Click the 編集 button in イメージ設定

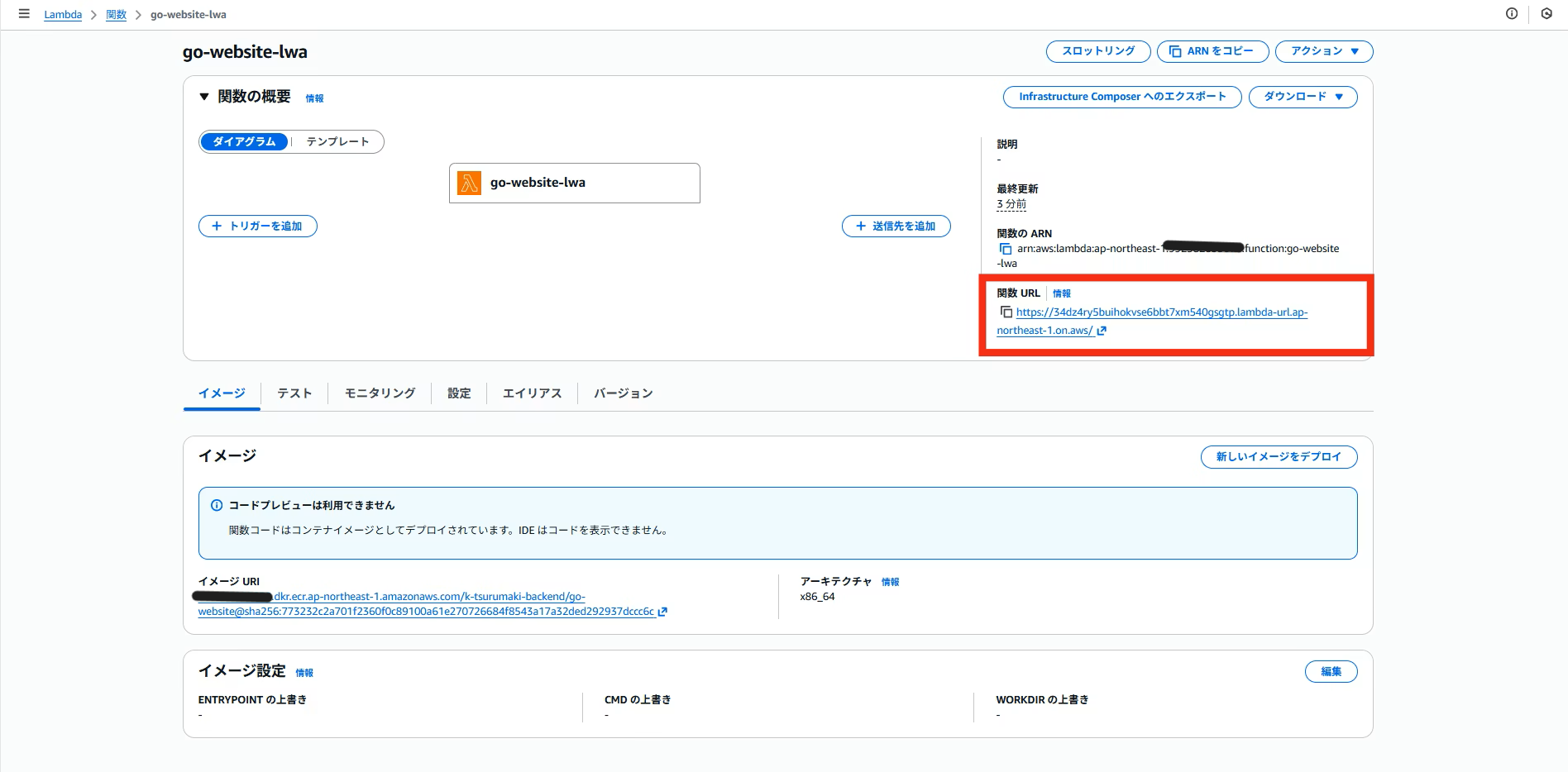[x=1331, y=672]
